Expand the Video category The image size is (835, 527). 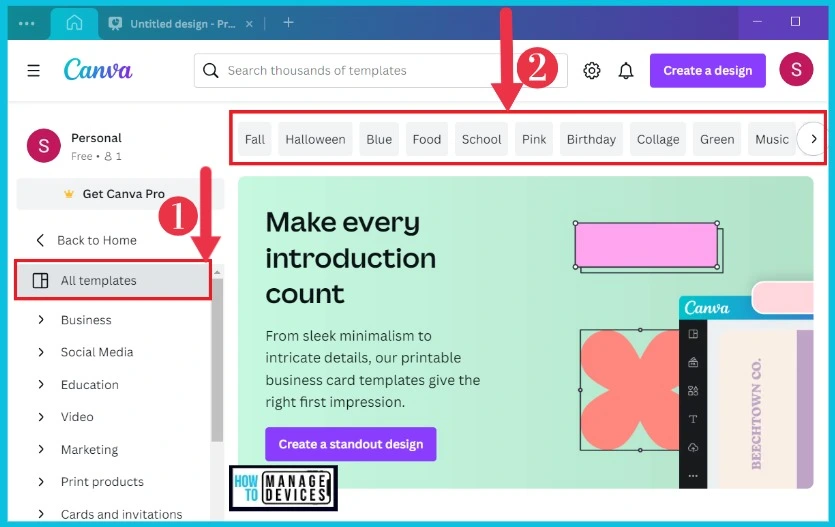point(41,417)
